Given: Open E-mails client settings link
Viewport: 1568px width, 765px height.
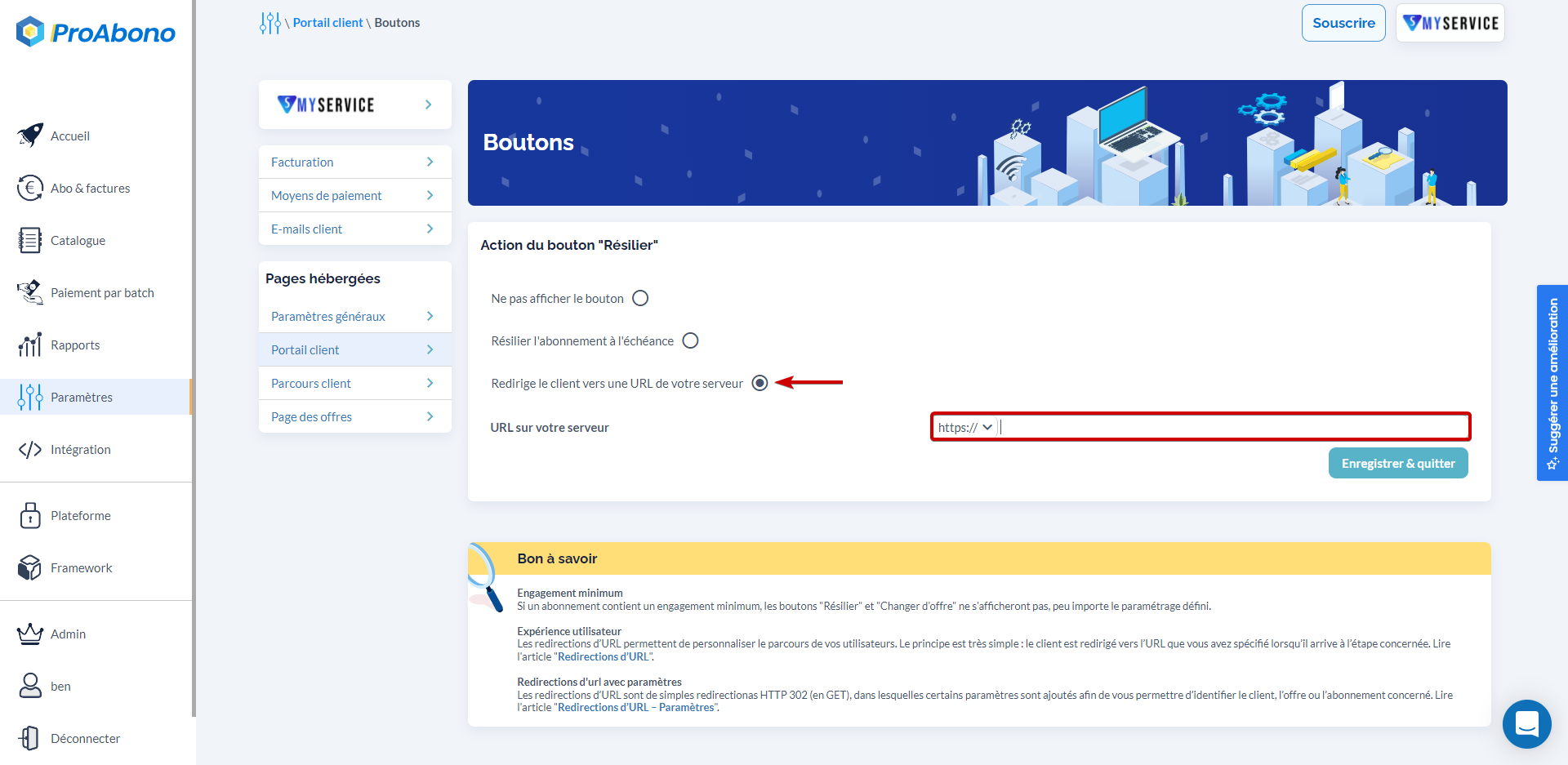Looking at the screenshot, I should click(306, 229).
